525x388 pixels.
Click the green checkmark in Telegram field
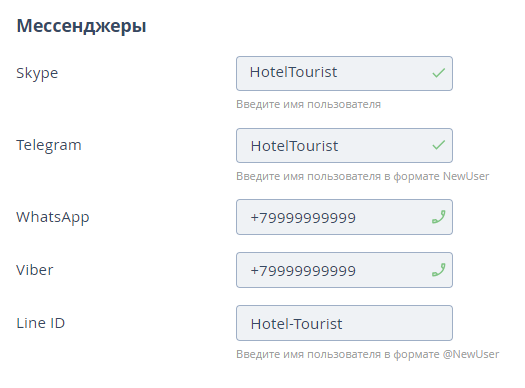438,145
